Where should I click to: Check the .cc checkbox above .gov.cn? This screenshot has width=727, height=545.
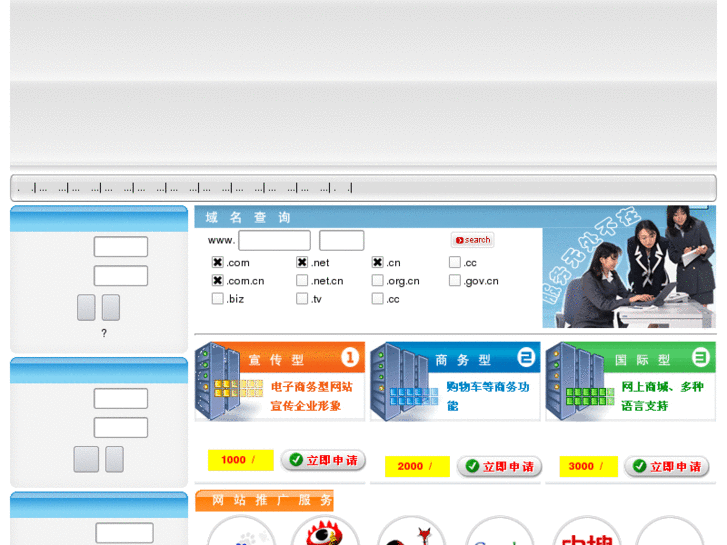pyautogui.click(x=455, y=262)
